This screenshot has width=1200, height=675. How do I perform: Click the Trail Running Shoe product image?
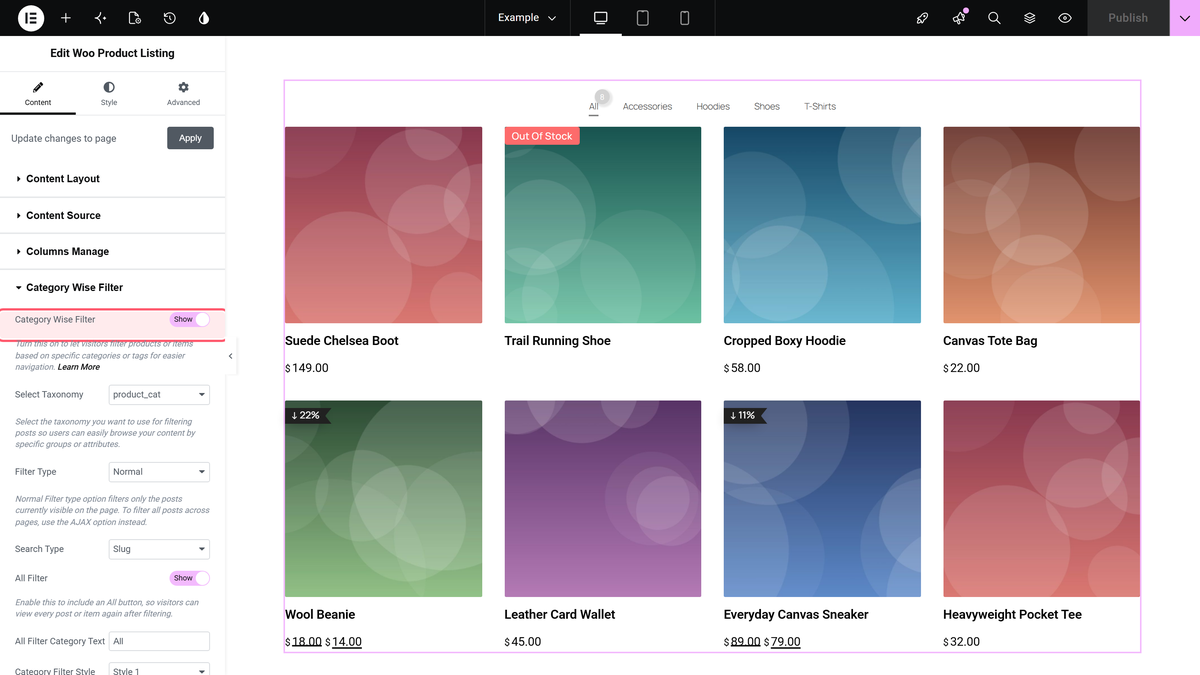pyautogui.click(x=603, y=225)
